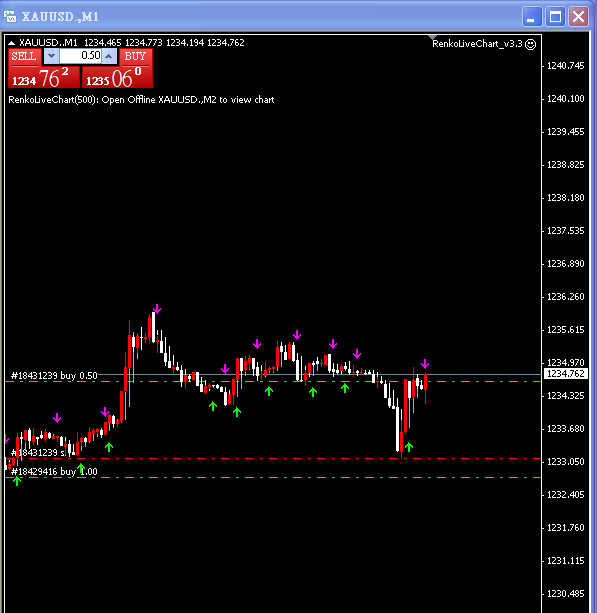Viewport: 597px width, 613px height.
Task: Maximize the XAUUSD chart window
Action: point(555,17)
